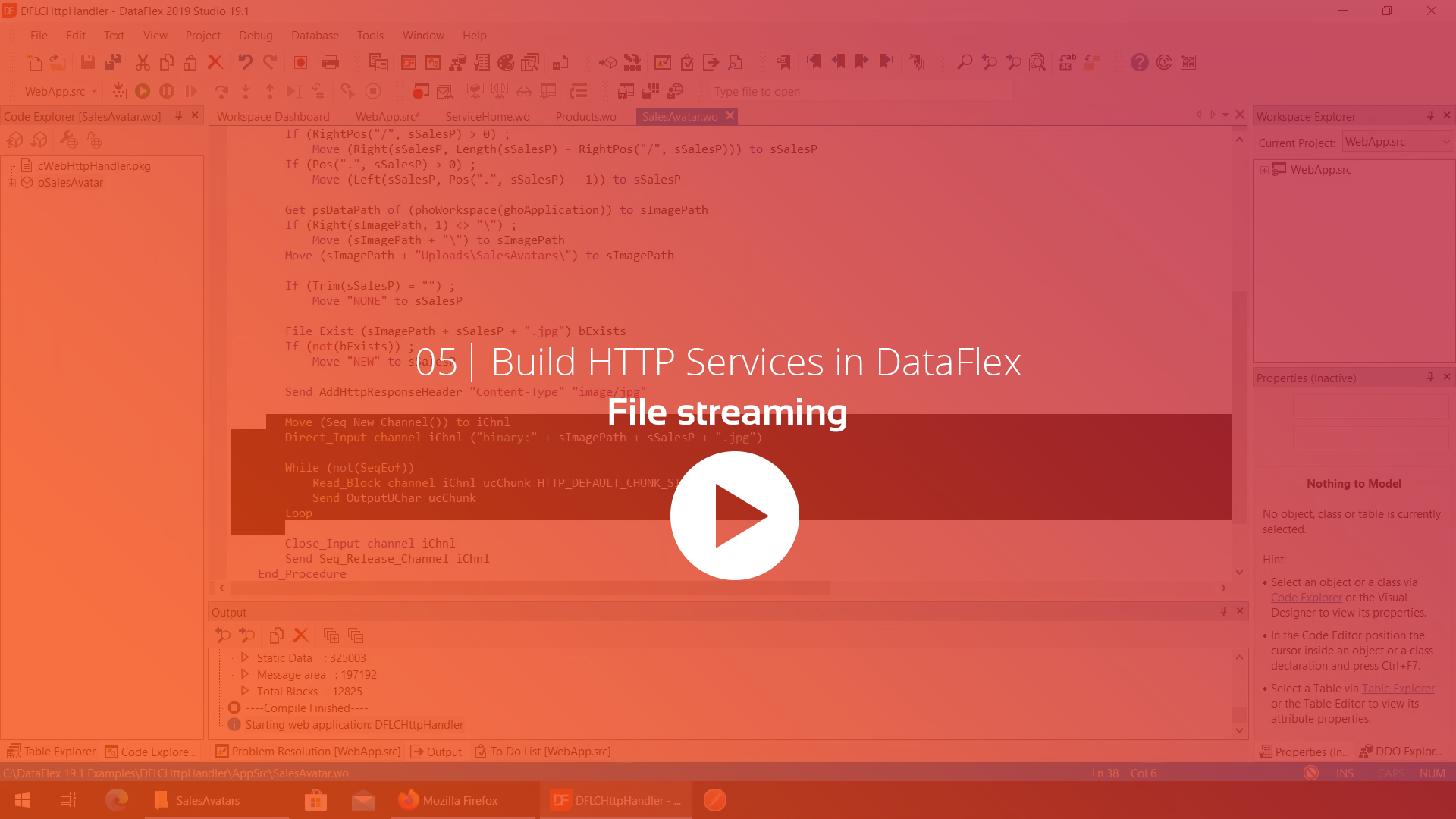Select the Compile icon in the toolbar
Image resolution: width=1456 pixels, height=819 pixels.
(x=118, y=91)
